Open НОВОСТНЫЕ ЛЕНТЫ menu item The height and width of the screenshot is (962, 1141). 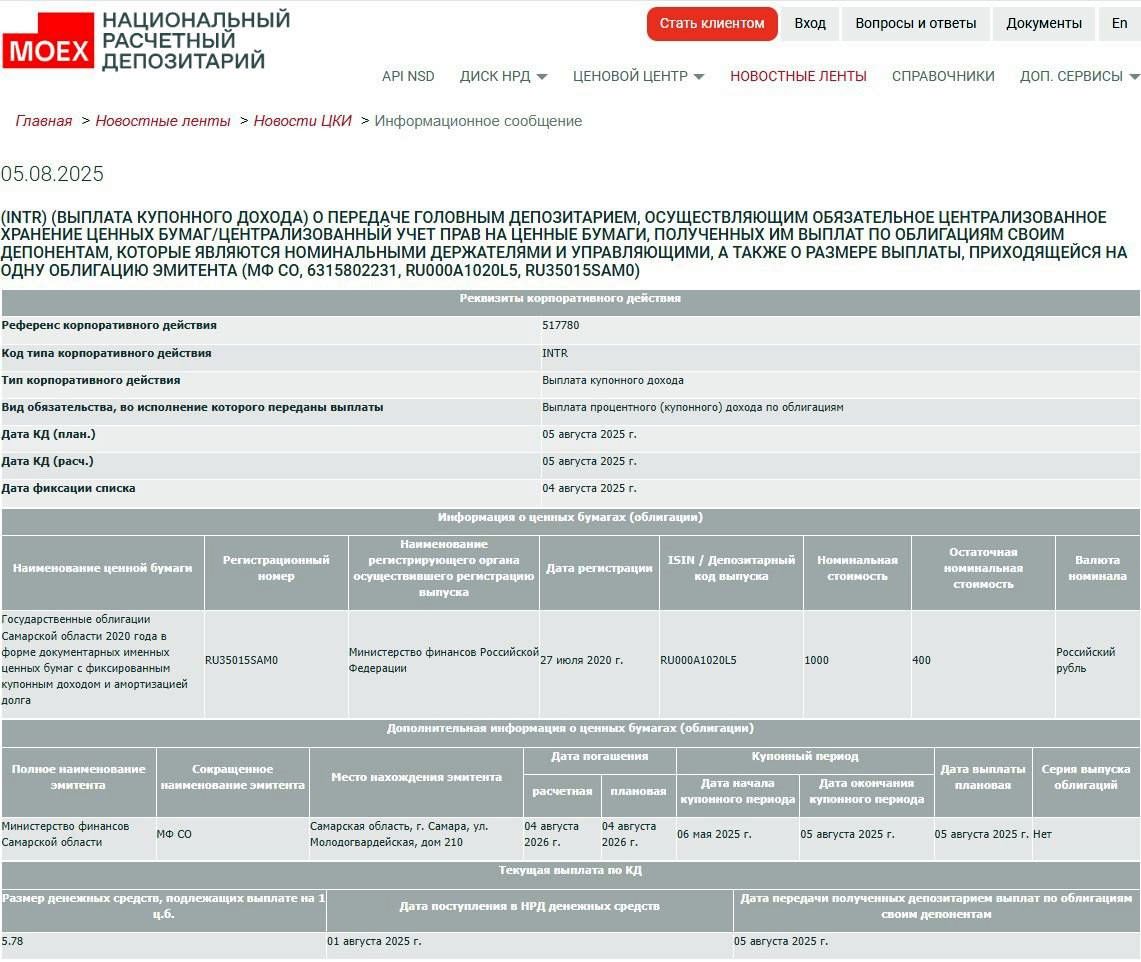[798, 76]
